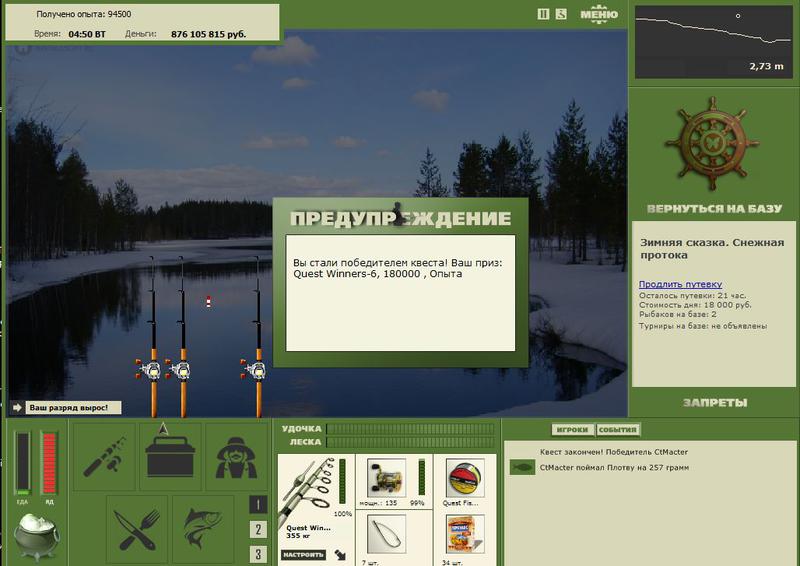Click the red alcohol level bar
The height and width of the screenshot is (566, 800).
pyautogui.click(x=49, y=463)
